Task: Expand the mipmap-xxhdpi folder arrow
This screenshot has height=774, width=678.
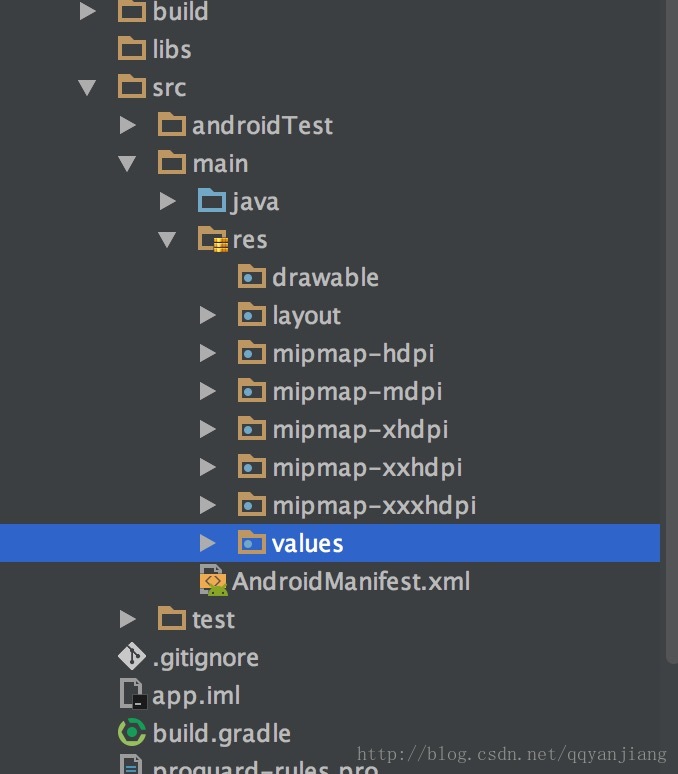Action: click(x=207, y=467)
